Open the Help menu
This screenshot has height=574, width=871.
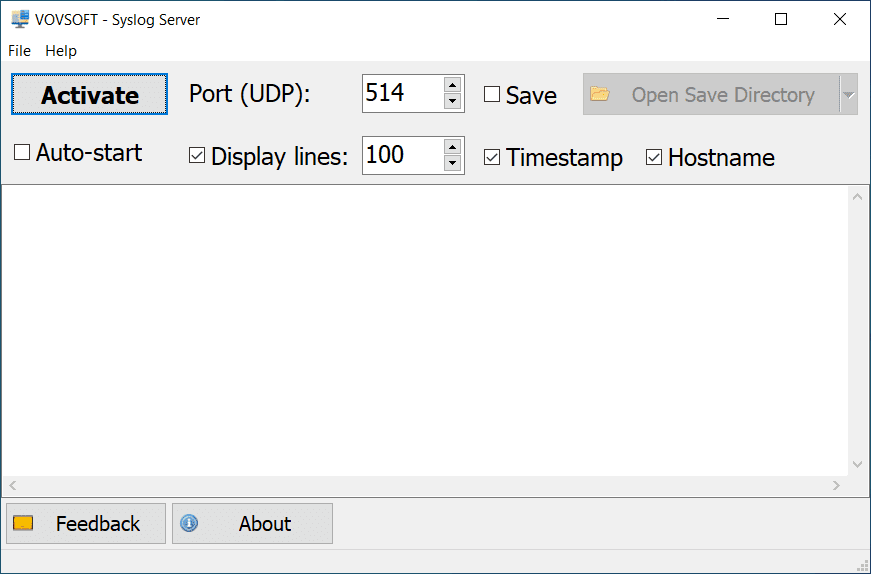pos(61,51)
